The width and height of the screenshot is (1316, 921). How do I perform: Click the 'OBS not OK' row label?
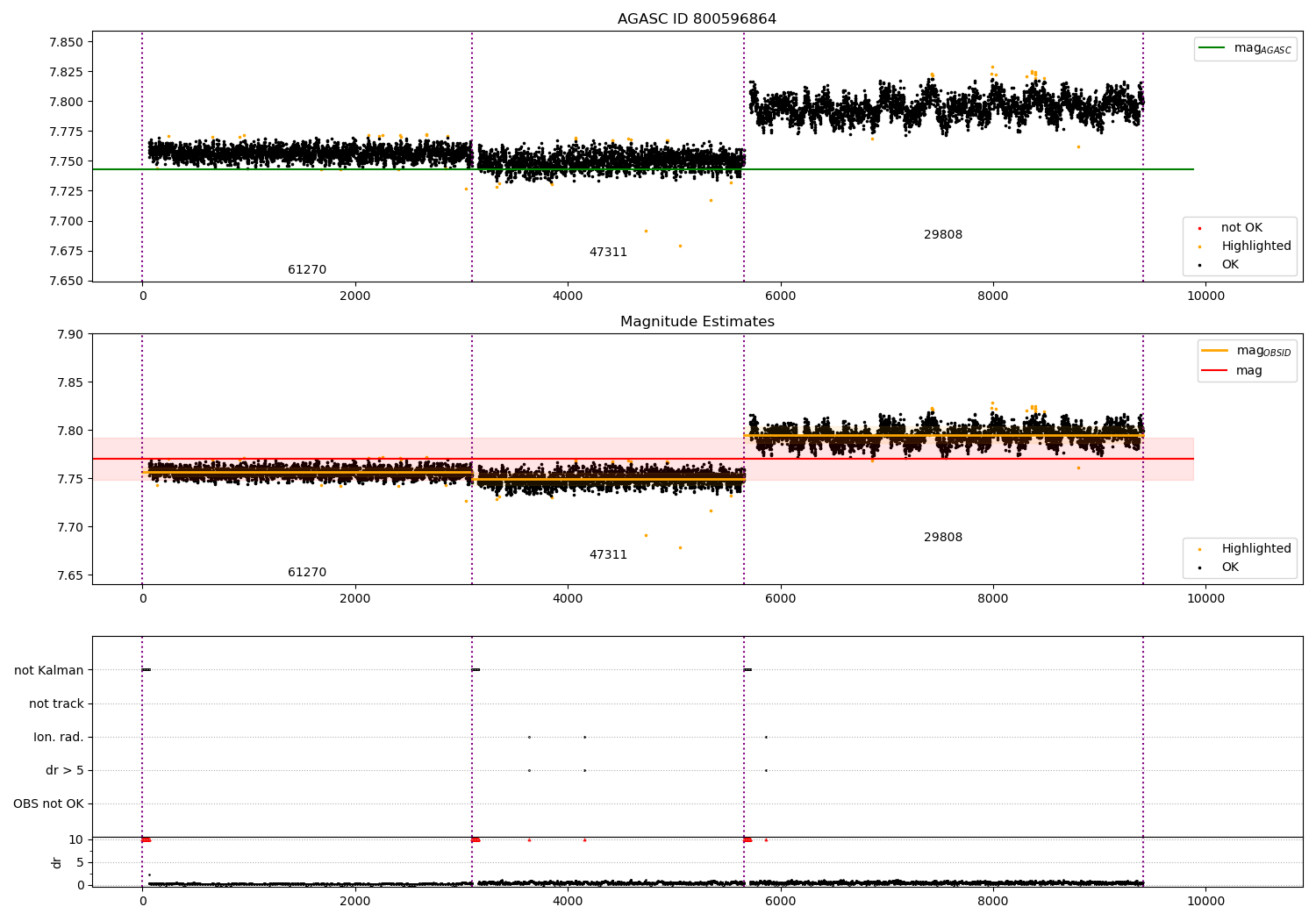tap(48, 803)
